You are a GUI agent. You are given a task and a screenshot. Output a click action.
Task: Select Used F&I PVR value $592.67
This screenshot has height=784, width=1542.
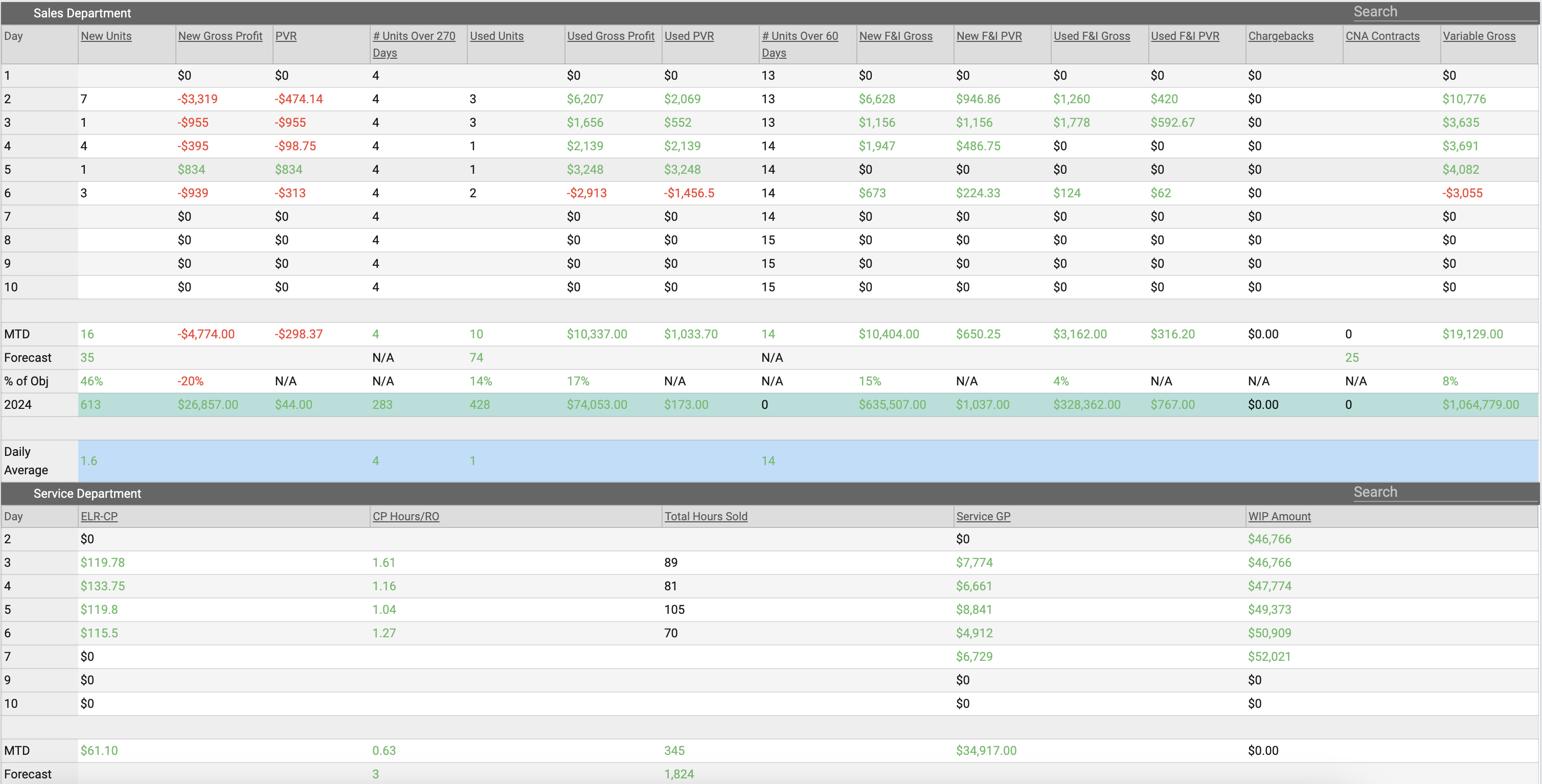(1172, 123)
